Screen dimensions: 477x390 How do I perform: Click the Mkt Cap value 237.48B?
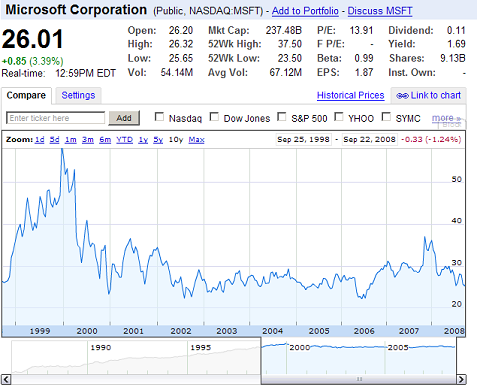pyautogui.click(x=284, y=30)
